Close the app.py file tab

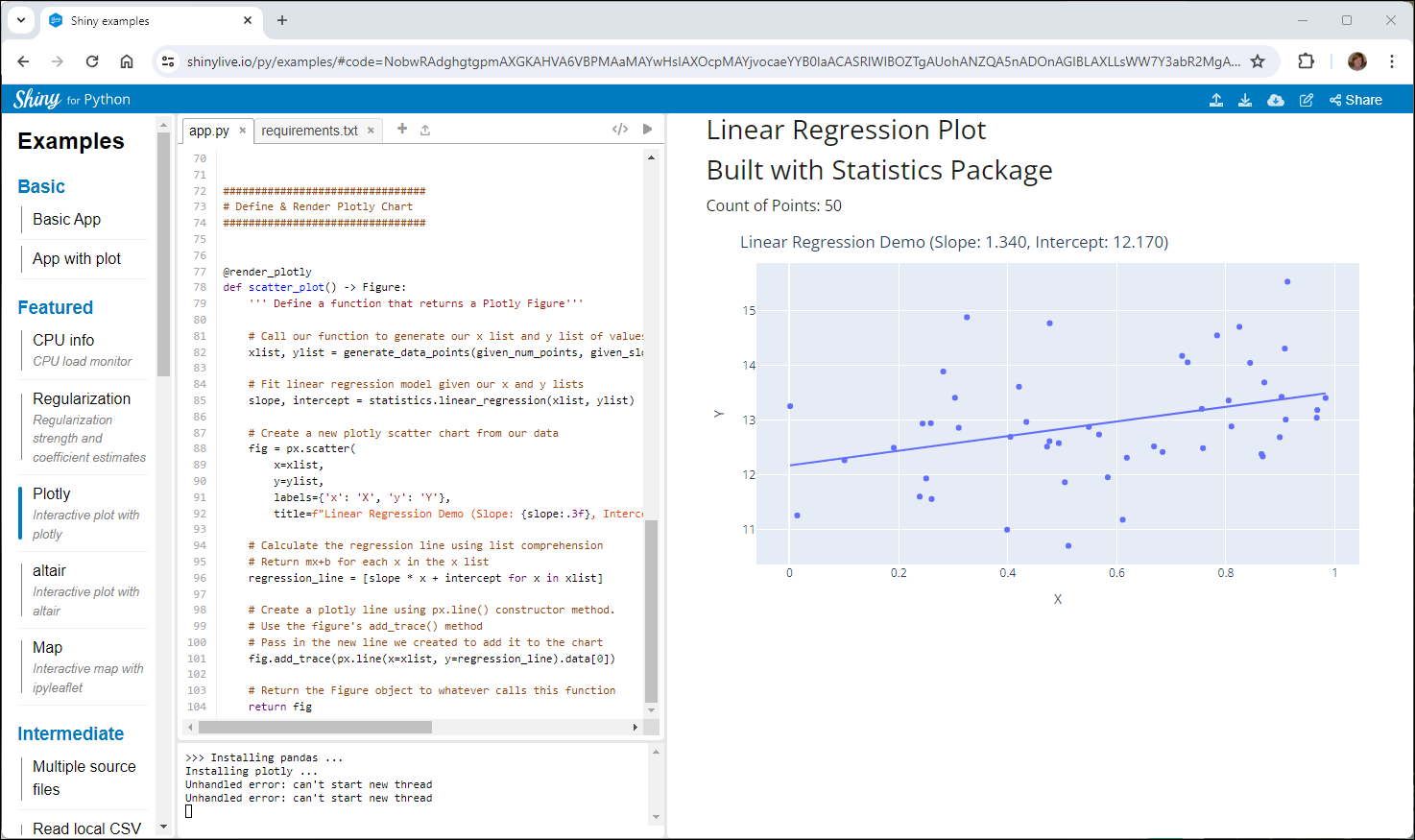pyautogui.click(x=243, y=131)
